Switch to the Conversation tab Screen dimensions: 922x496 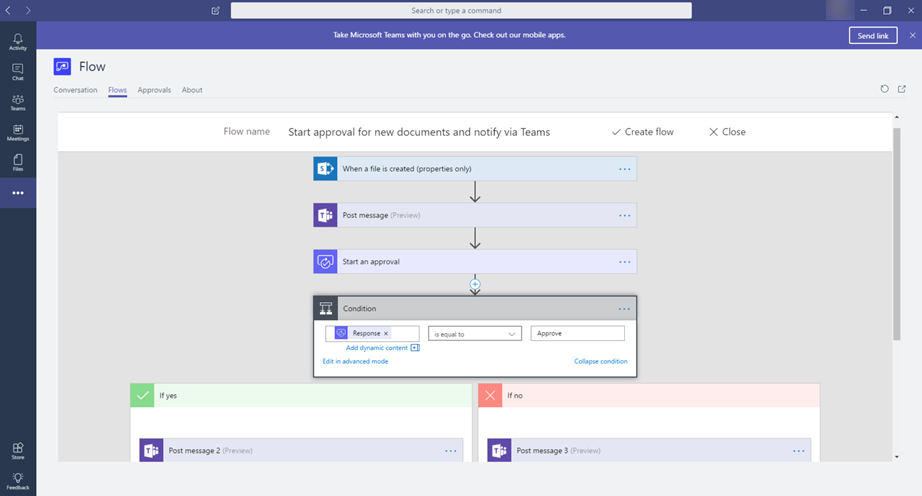(75, 90)
